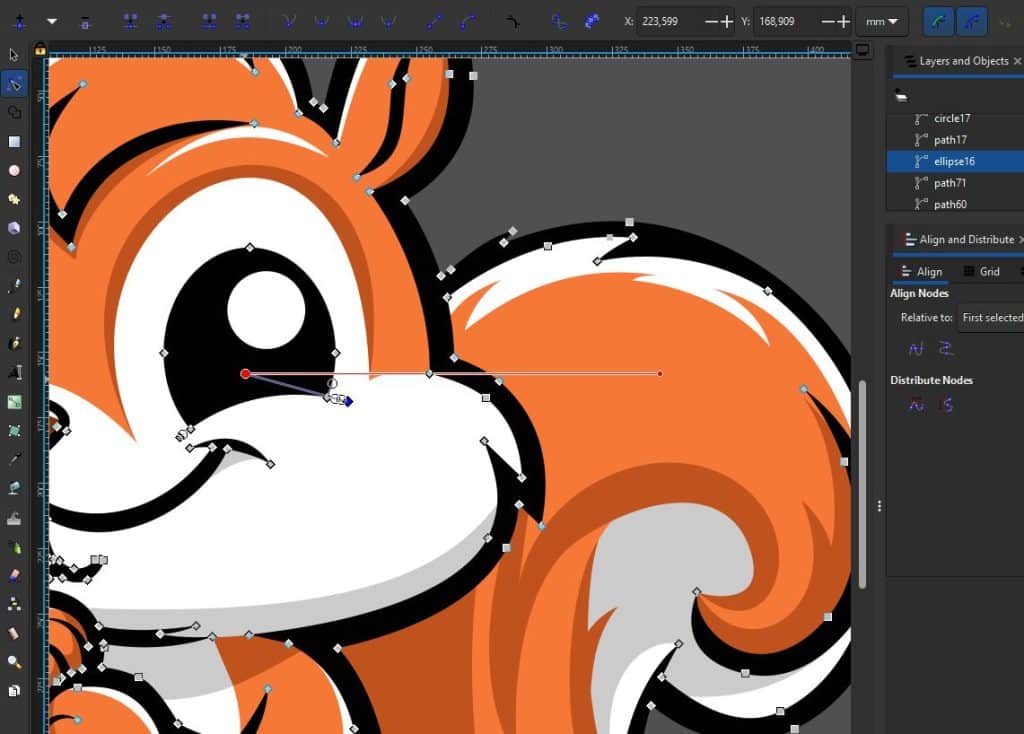Make selected nodes smooth
Screen dimensions: 1024x734
click(x=321, y=22)
